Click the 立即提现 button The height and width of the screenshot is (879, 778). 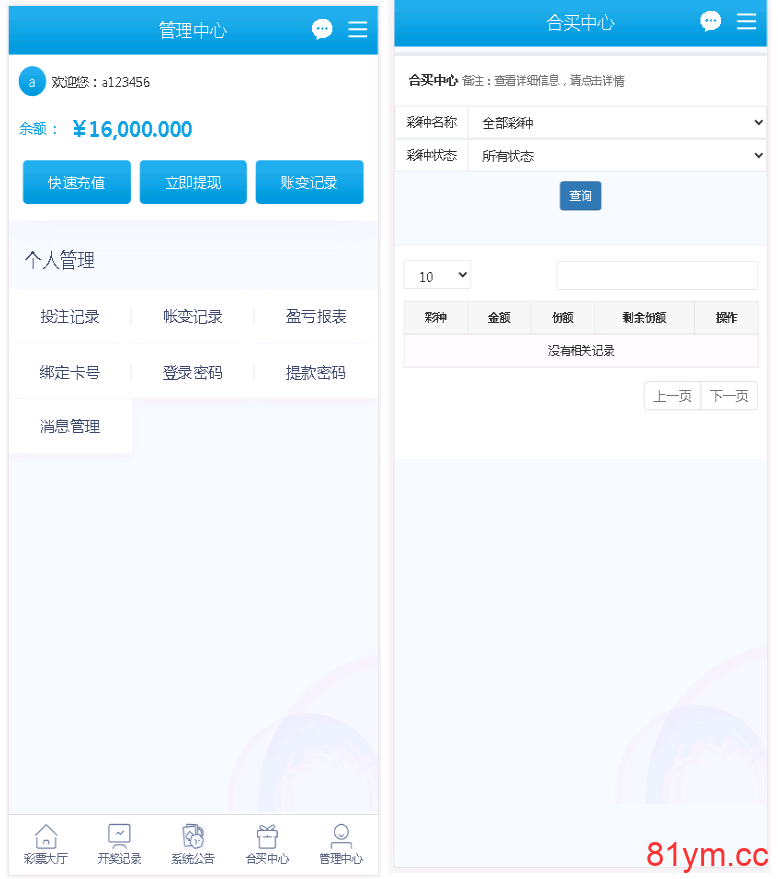[x=193, y=182]
